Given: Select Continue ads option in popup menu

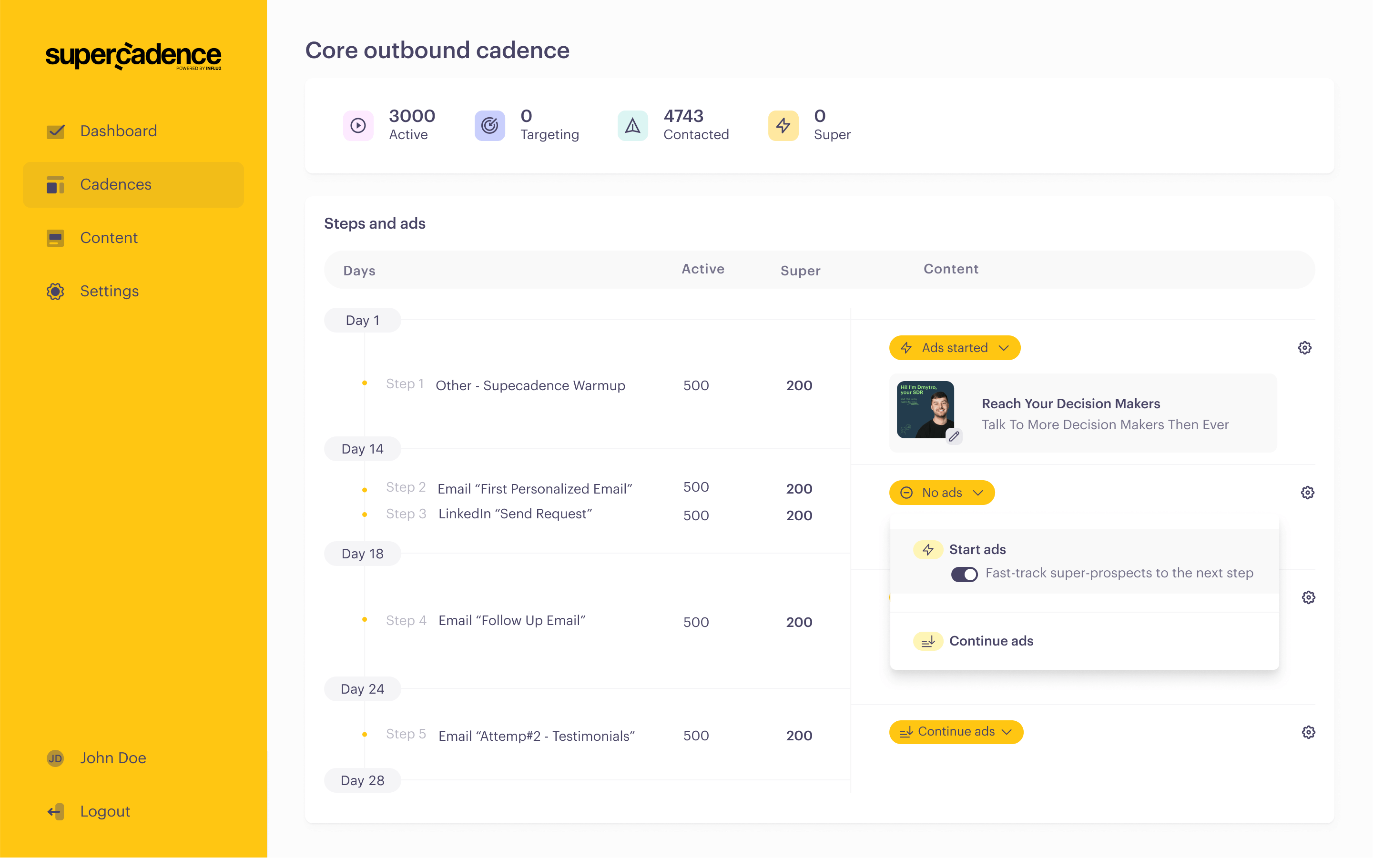Looking at the screenshot, I should pos(990,641).
